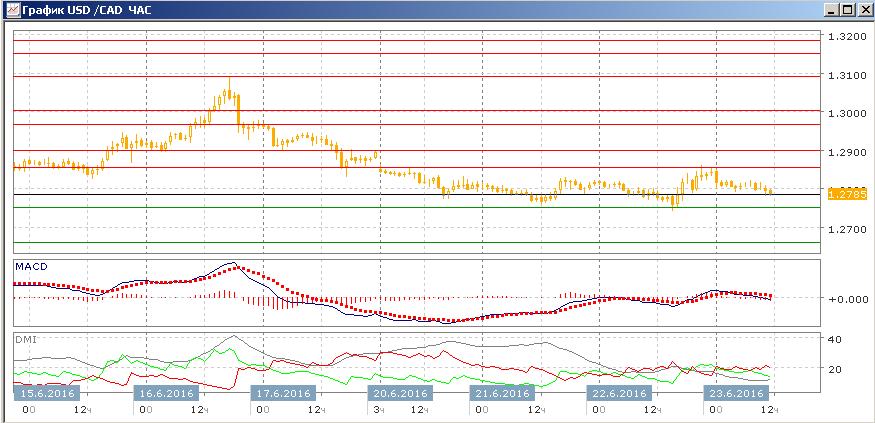Click the 21.6.2016 date marker
The width and height of the screenshot is (875, 423).
(502, 393)
